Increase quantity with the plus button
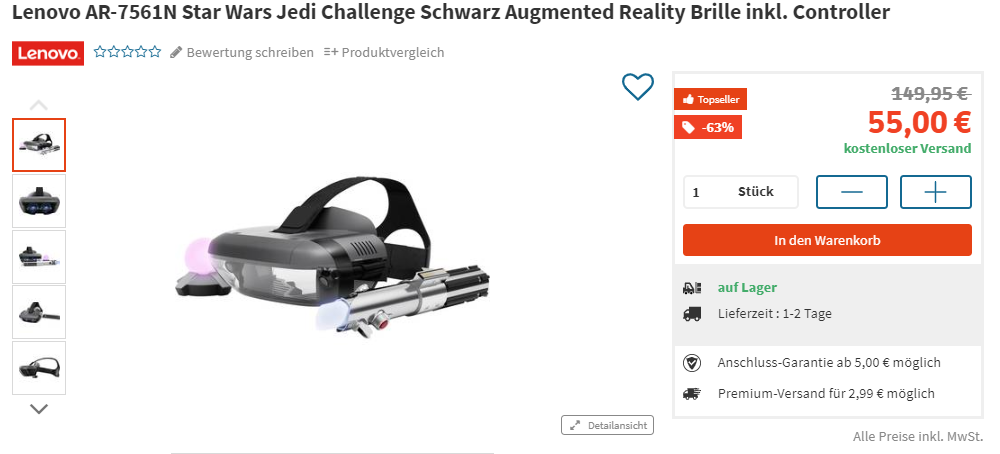1000x454 pixels. (936, 192)
